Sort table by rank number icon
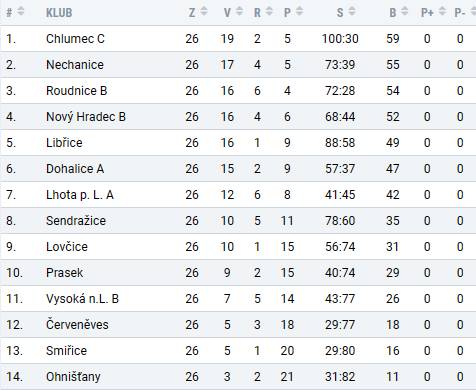476x390 pixels. point(21,12)
